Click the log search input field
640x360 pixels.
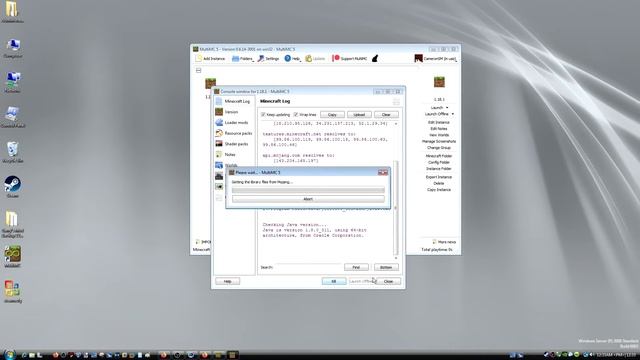[x=308, y=267]
